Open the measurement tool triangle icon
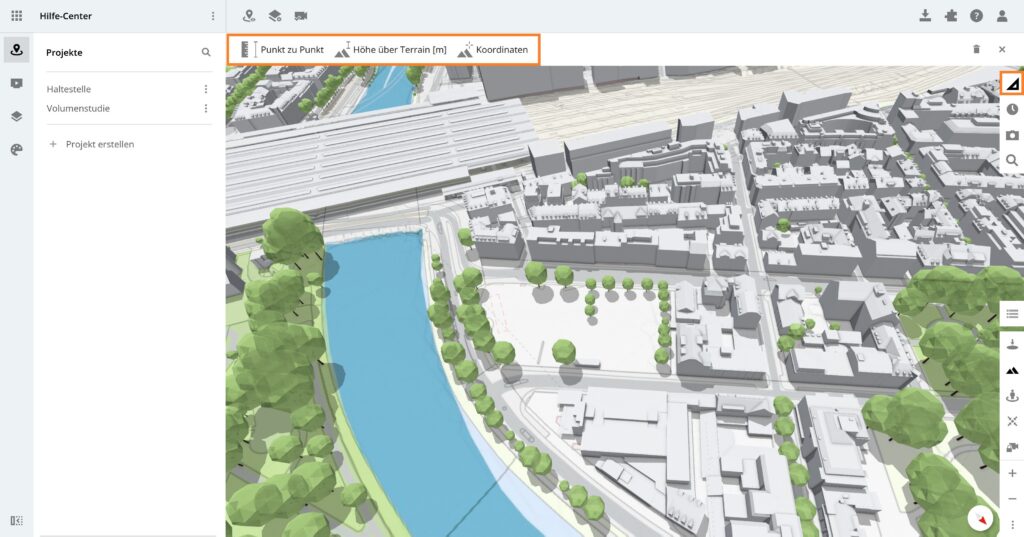The image size is (1024, 537). tap(1012, 84)
